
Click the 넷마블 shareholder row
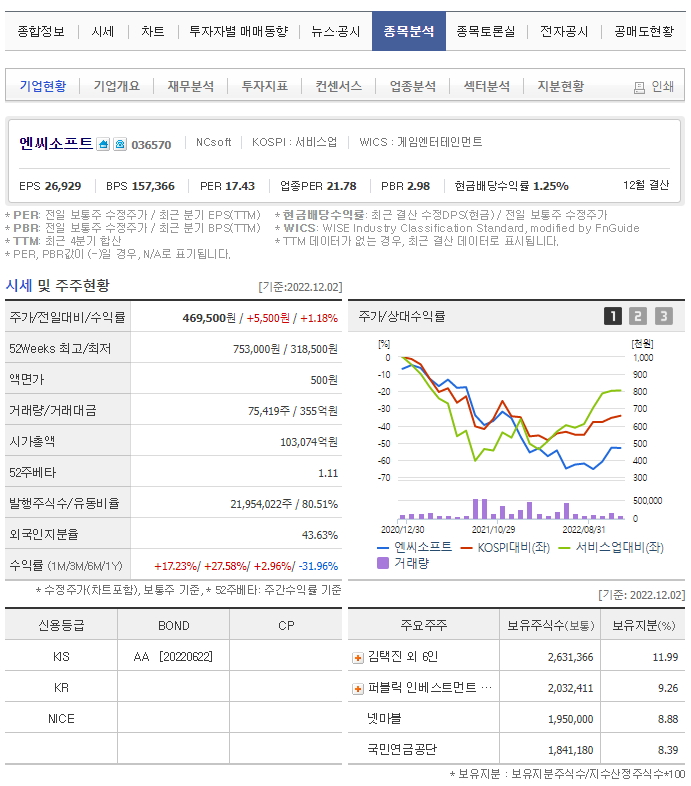(516, 719)
